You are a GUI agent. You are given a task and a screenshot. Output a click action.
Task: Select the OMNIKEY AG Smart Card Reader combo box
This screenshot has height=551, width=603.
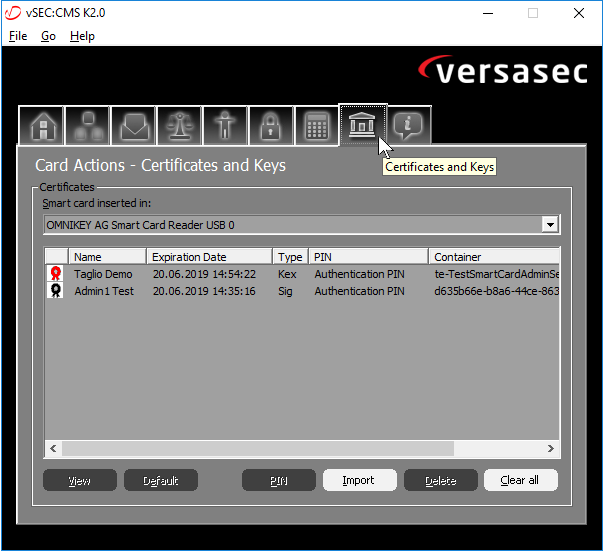(302, 225)
